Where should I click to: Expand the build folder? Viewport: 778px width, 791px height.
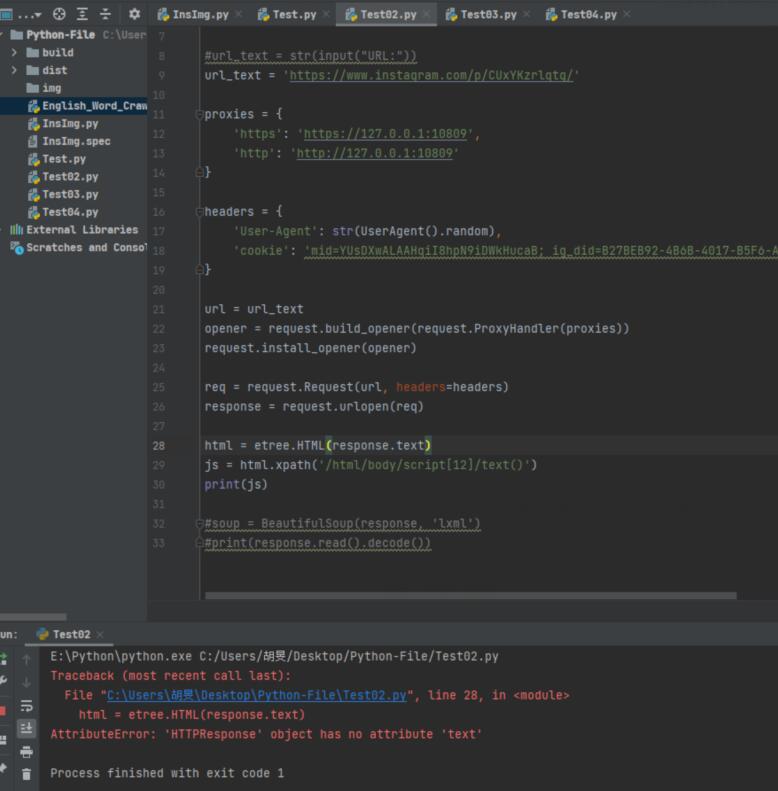pos(14,52)
